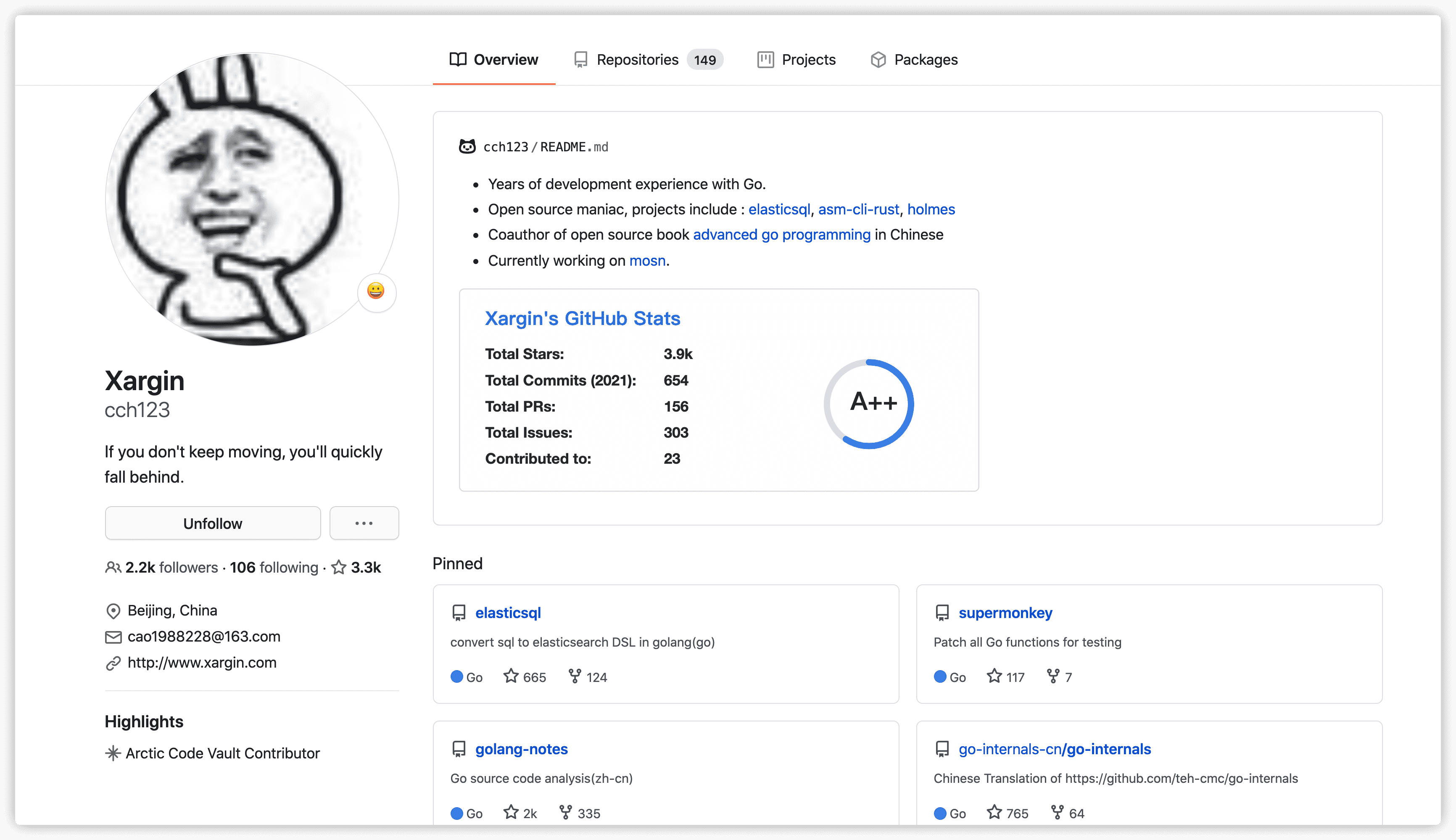The height and width of the screenshot is (840, 1456).
Task: Open the Packages tab
Action: pyautogui.click(x=914, y=59)
